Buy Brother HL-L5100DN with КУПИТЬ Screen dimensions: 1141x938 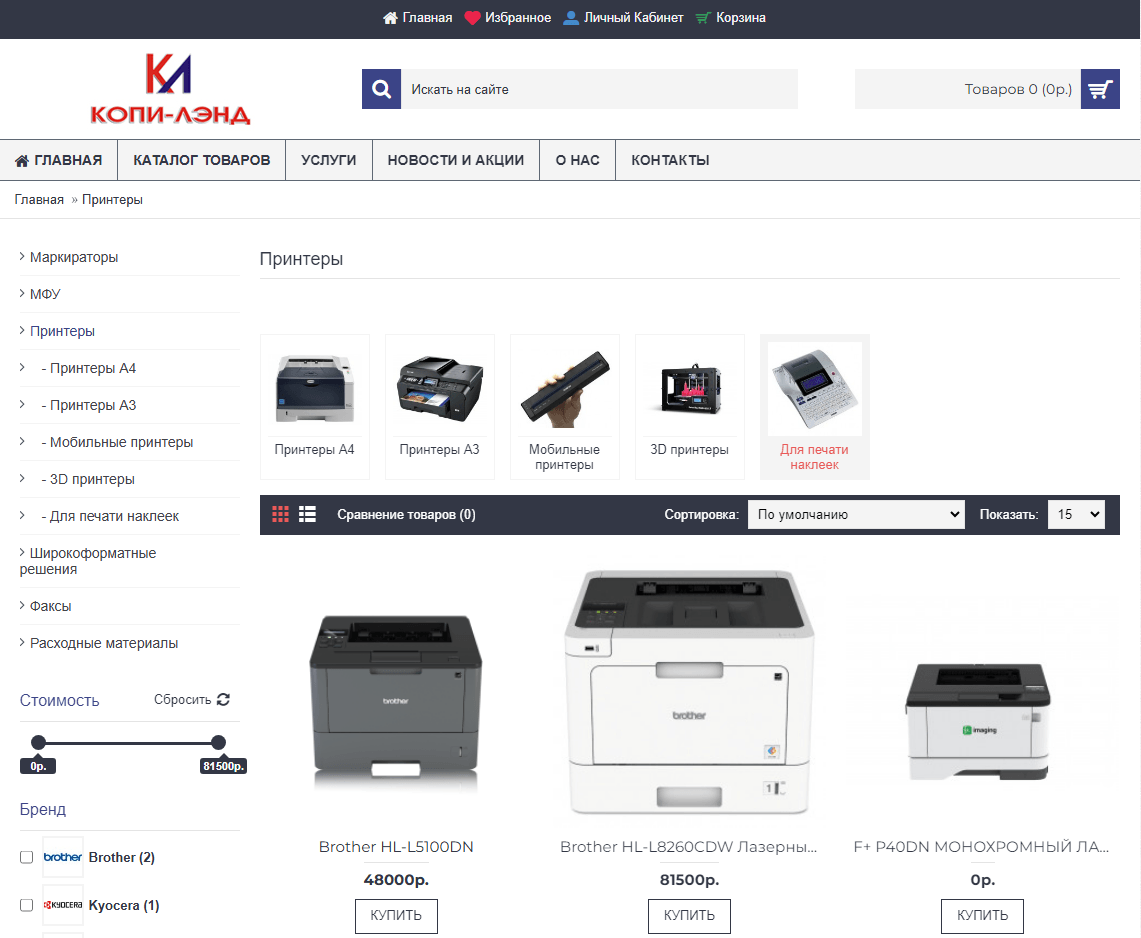396,915
